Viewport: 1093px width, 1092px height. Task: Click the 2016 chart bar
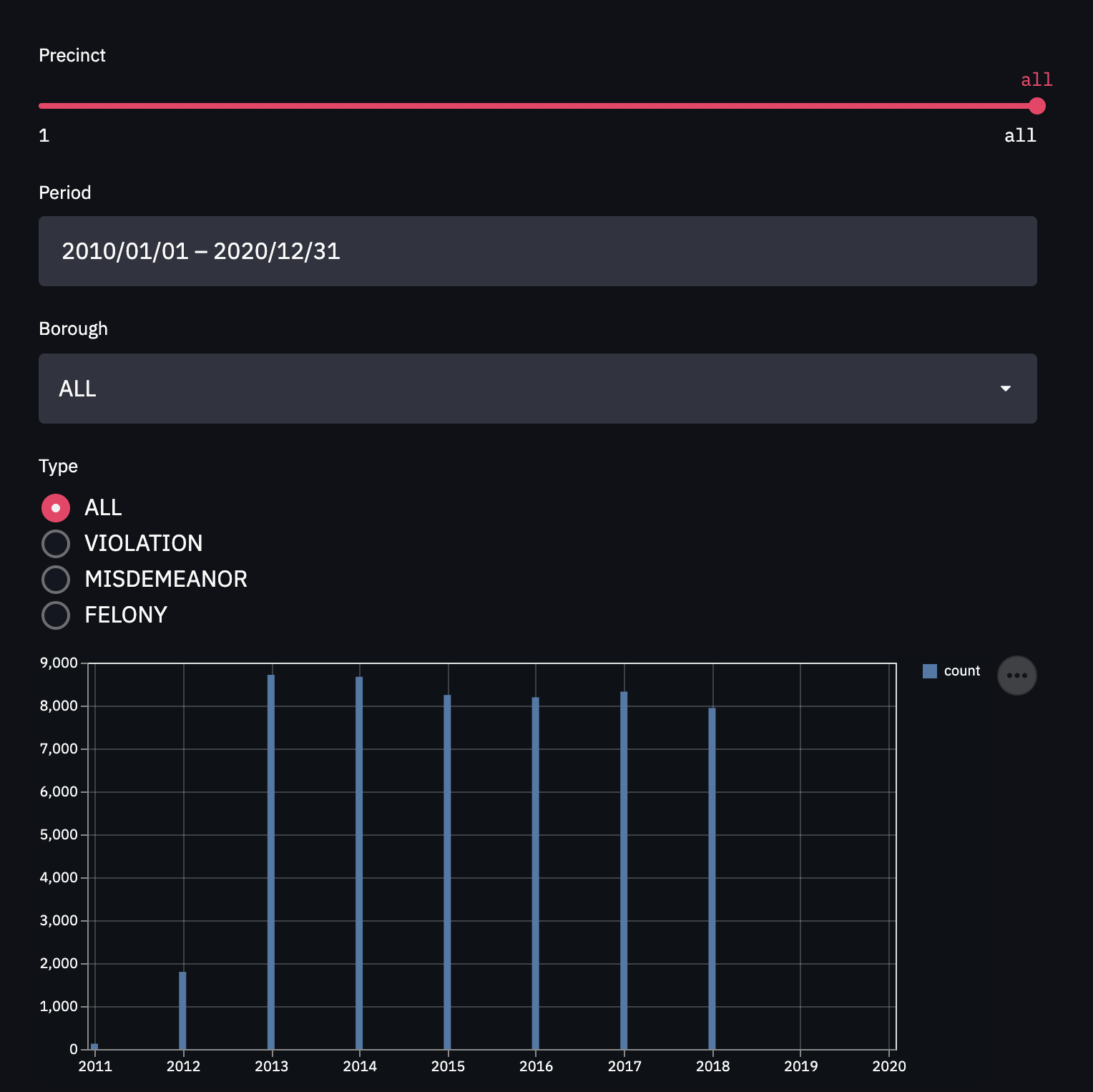point(535,872)
